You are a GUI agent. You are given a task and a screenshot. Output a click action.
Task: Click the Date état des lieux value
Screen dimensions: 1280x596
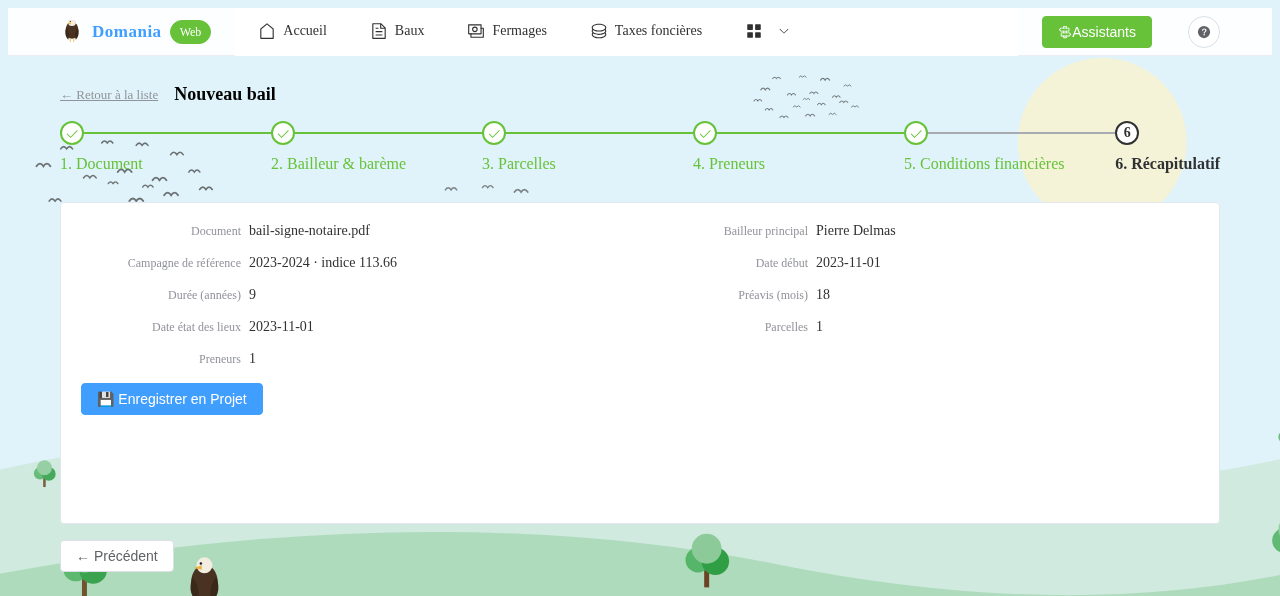pos(281,327)
